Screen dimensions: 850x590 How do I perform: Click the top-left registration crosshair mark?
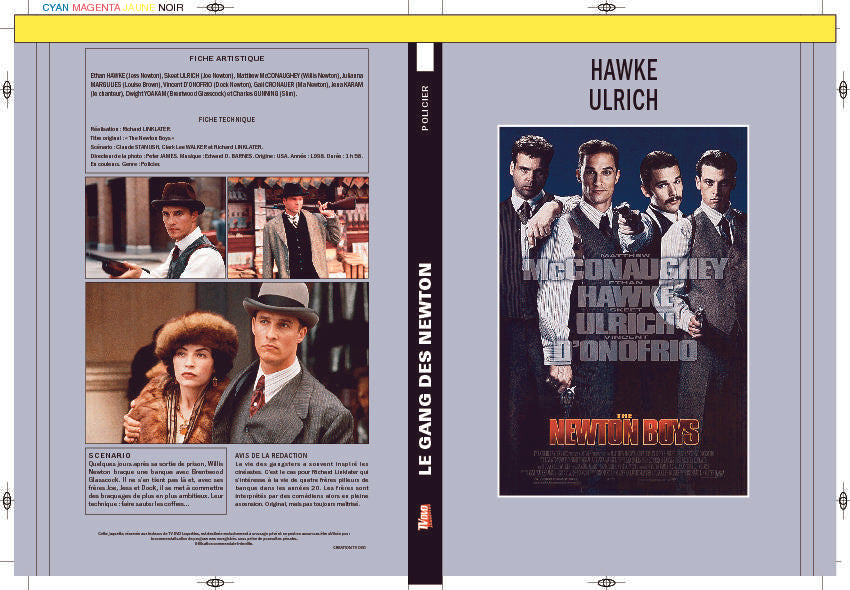point(215,8)
